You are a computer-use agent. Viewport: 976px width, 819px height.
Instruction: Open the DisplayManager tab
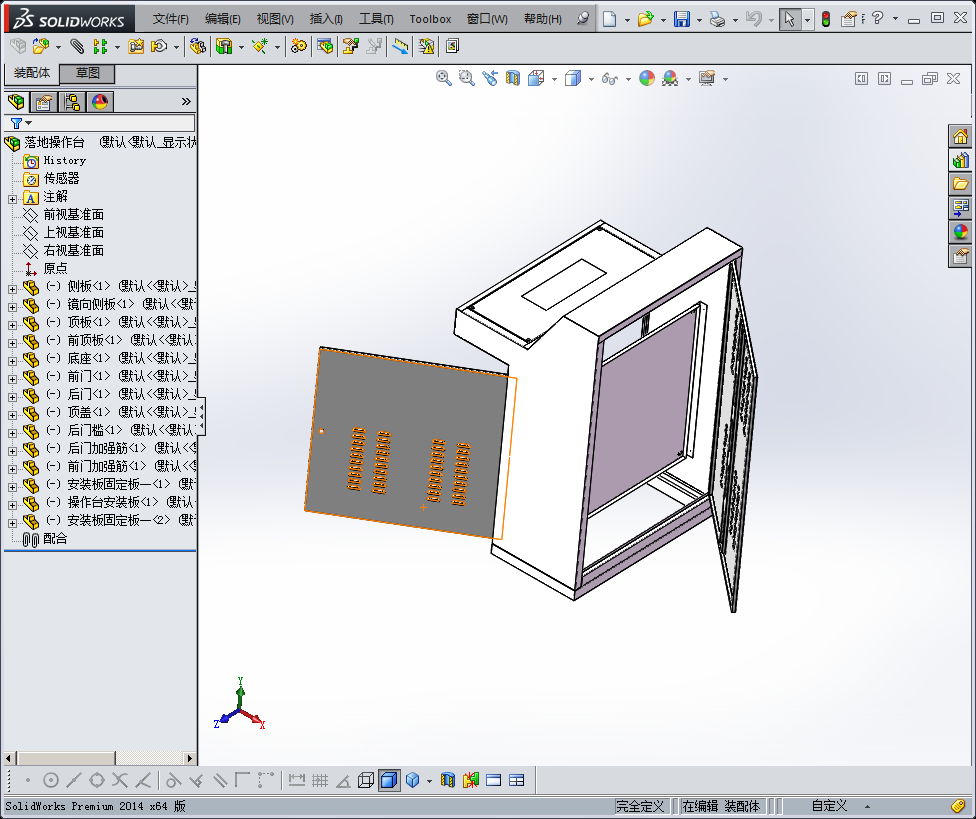pos(100,101)
